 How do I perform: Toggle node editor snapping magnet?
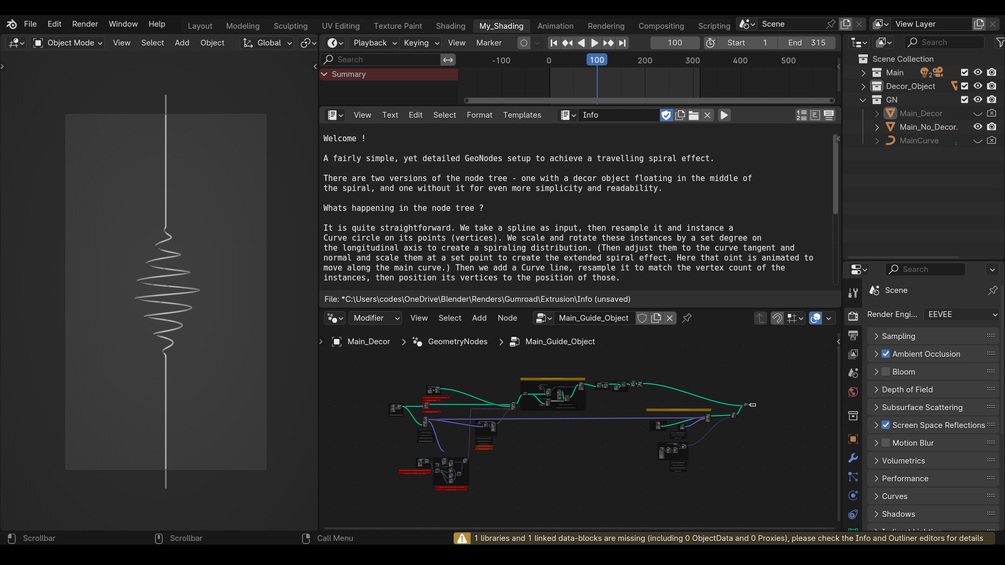(x=777, y=318)
